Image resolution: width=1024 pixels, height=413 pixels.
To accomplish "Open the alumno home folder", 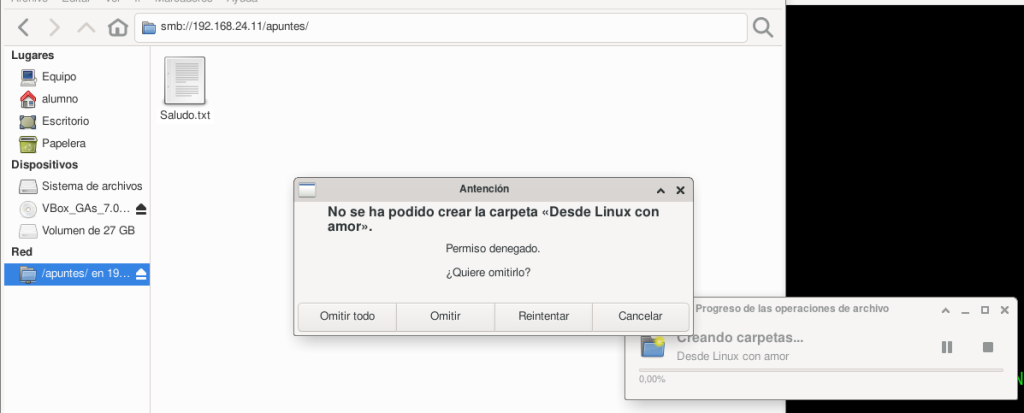I will tap(59, 99).
